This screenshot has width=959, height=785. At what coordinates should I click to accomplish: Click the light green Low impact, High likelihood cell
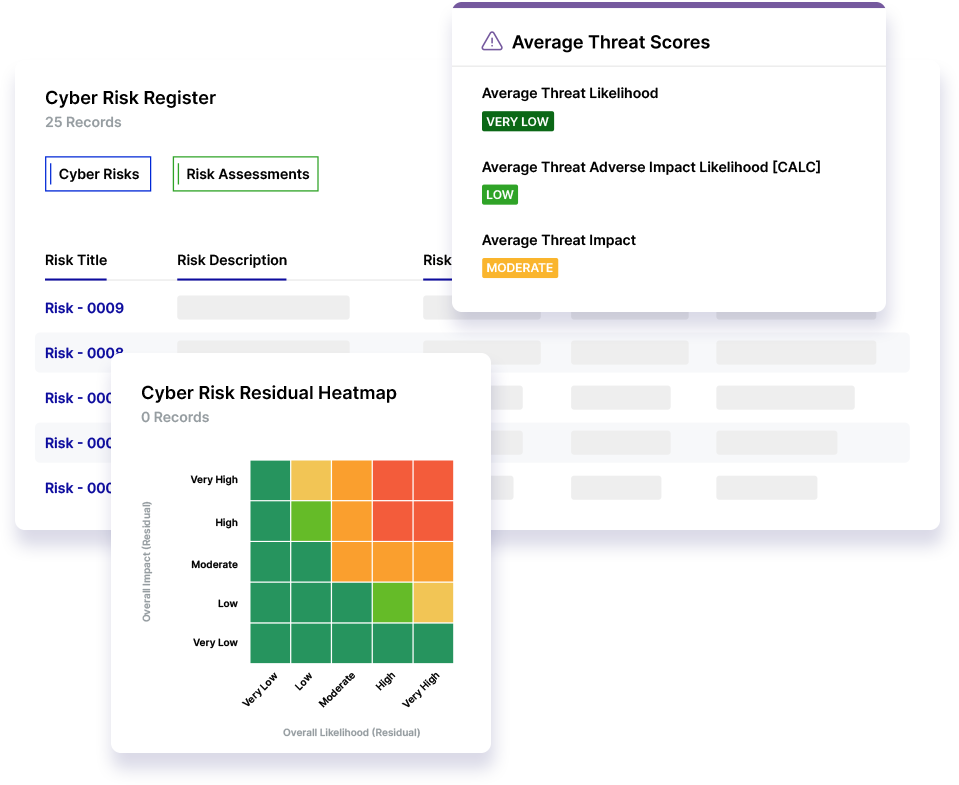coord(391,602)
